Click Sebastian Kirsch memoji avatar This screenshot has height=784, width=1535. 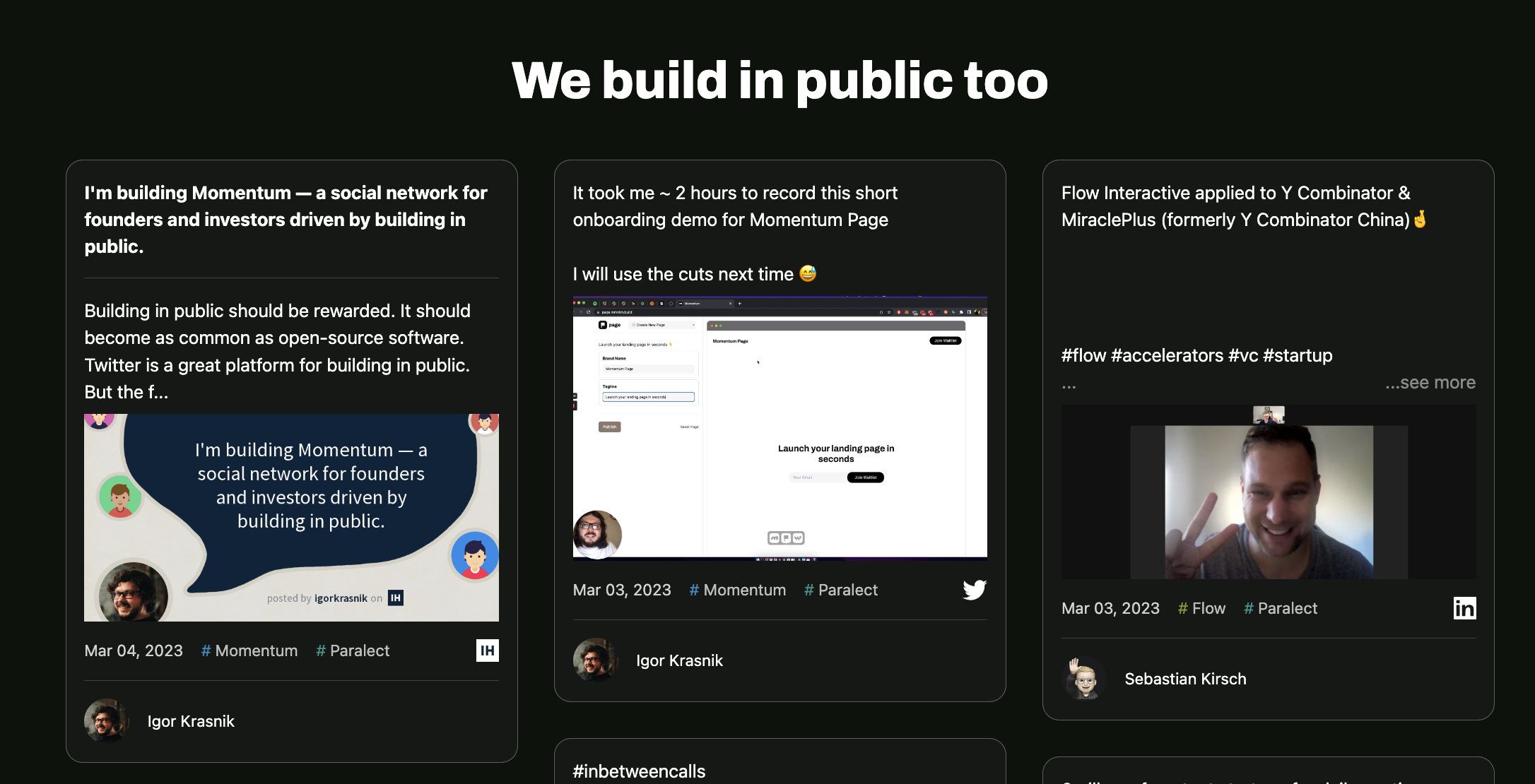click(x=1084, y=679)
